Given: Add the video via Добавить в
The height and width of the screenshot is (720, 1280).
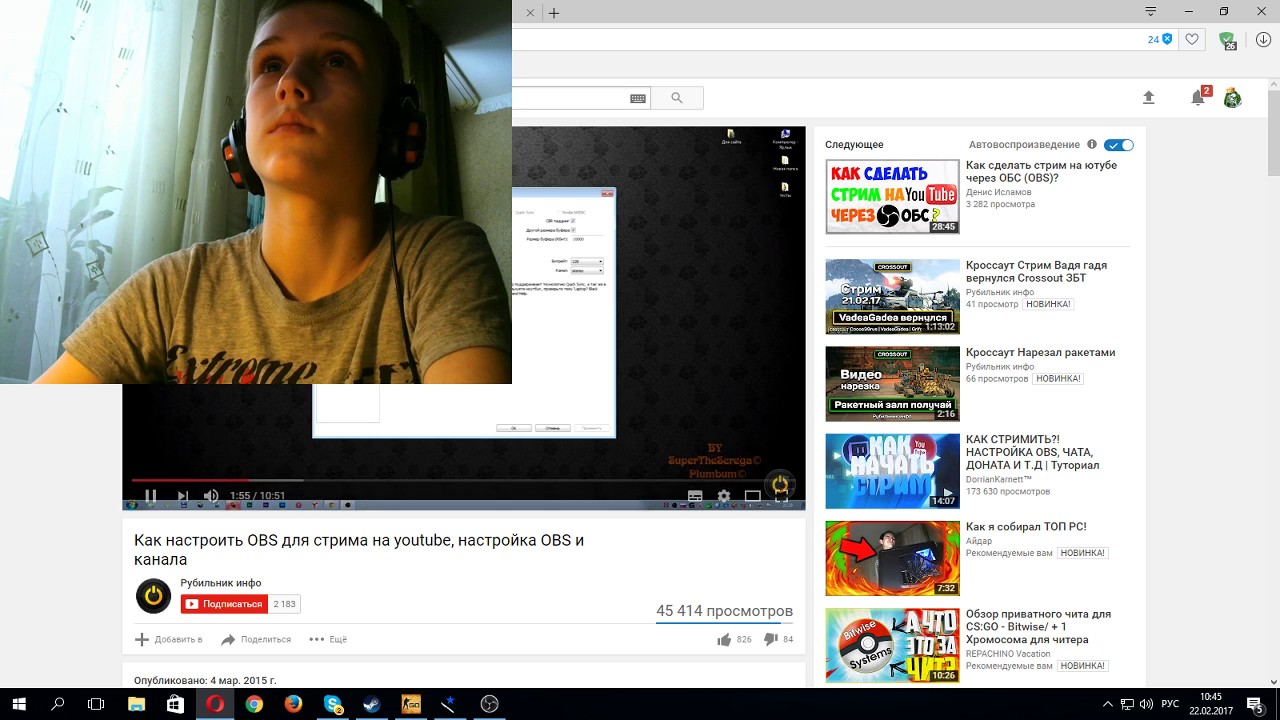Looking at the screenshot, I should tap(169, 640).
